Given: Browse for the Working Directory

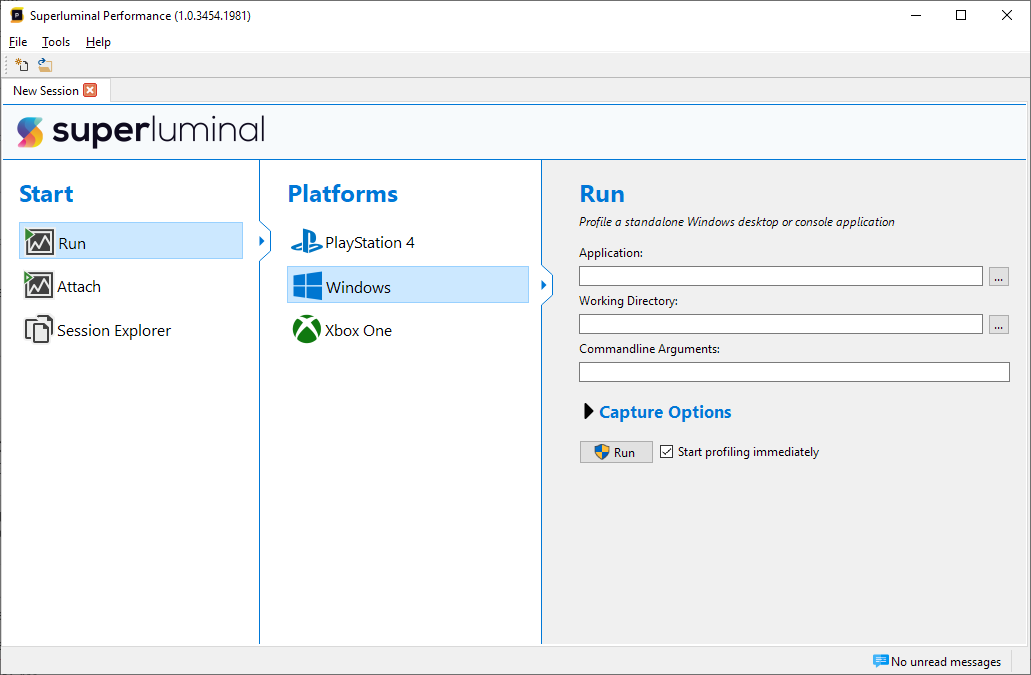Looking at the screenshot, I should pos(998,324).
